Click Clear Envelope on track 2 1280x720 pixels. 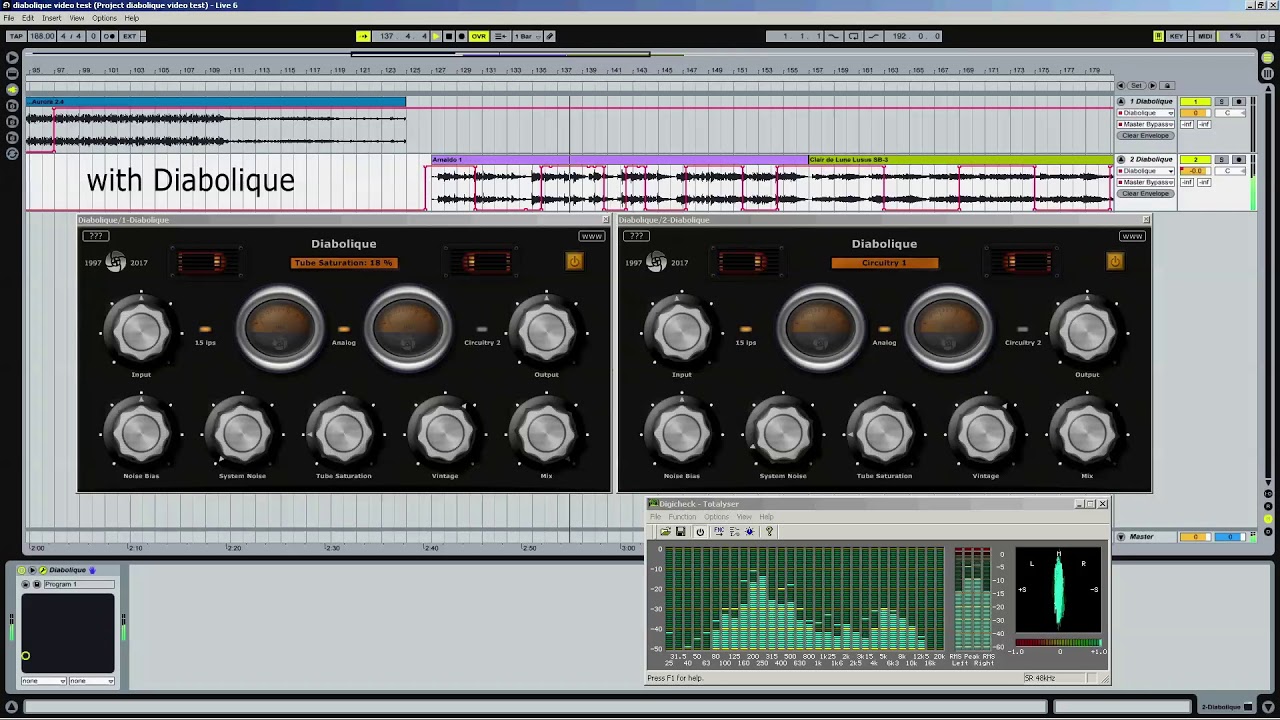pyautogui.click(x=1145, y=193)
